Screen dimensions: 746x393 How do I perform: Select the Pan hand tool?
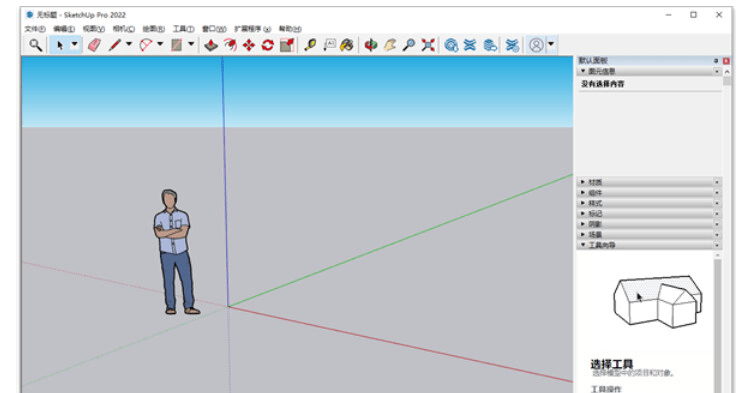click(x=390, y=45)
